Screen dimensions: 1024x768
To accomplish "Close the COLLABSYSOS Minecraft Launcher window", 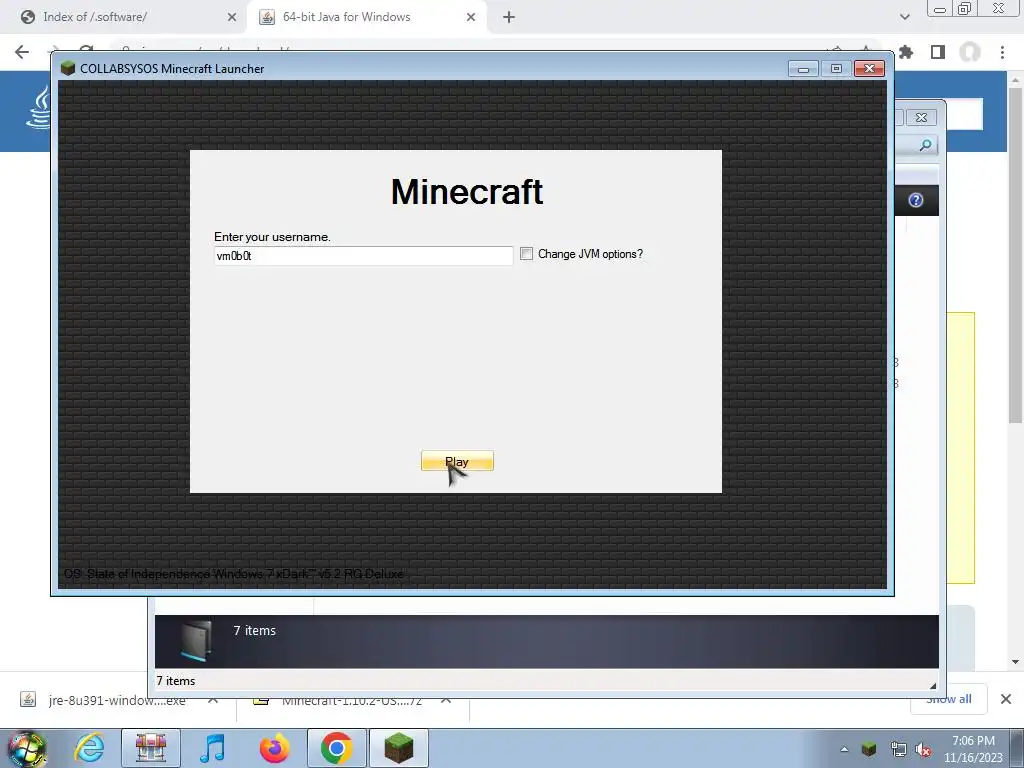I will tap(869, 69).
